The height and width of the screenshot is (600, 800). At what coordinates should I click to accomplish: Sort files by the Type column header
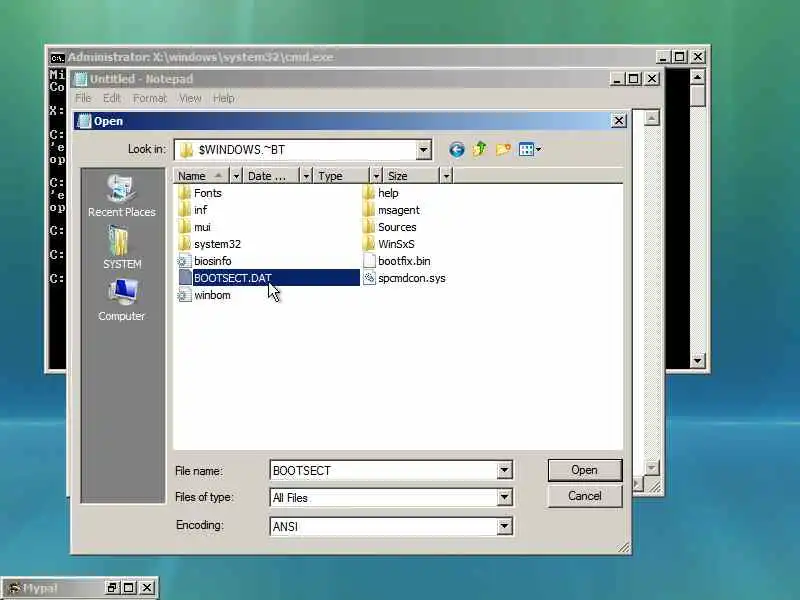(x=341, y=176)
